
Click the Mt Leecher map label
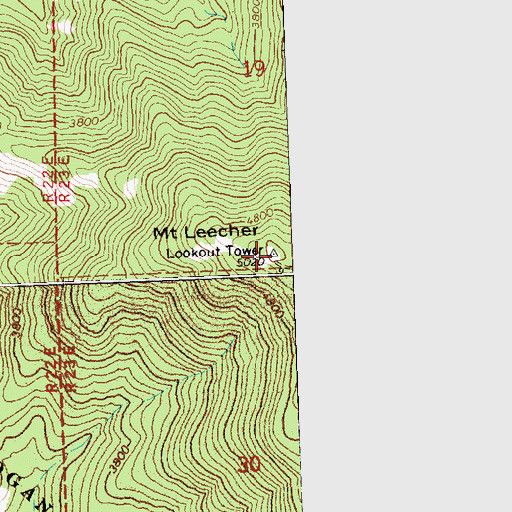tap(205, 232)
